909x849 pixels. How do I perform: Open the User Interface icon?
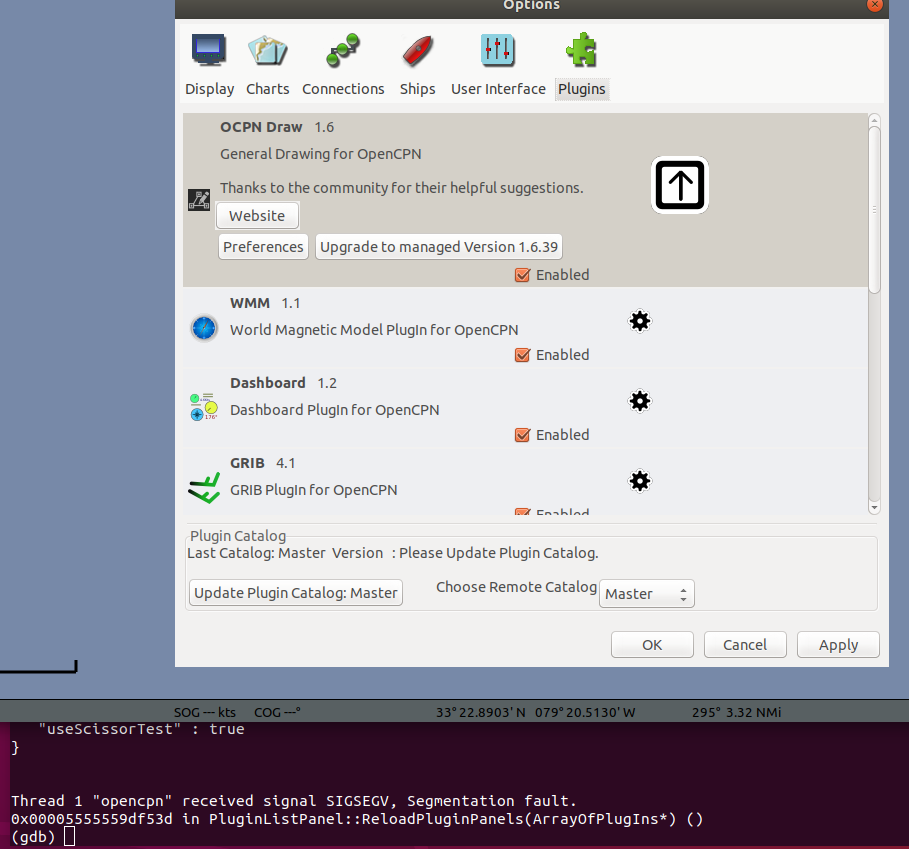[497, 50]
